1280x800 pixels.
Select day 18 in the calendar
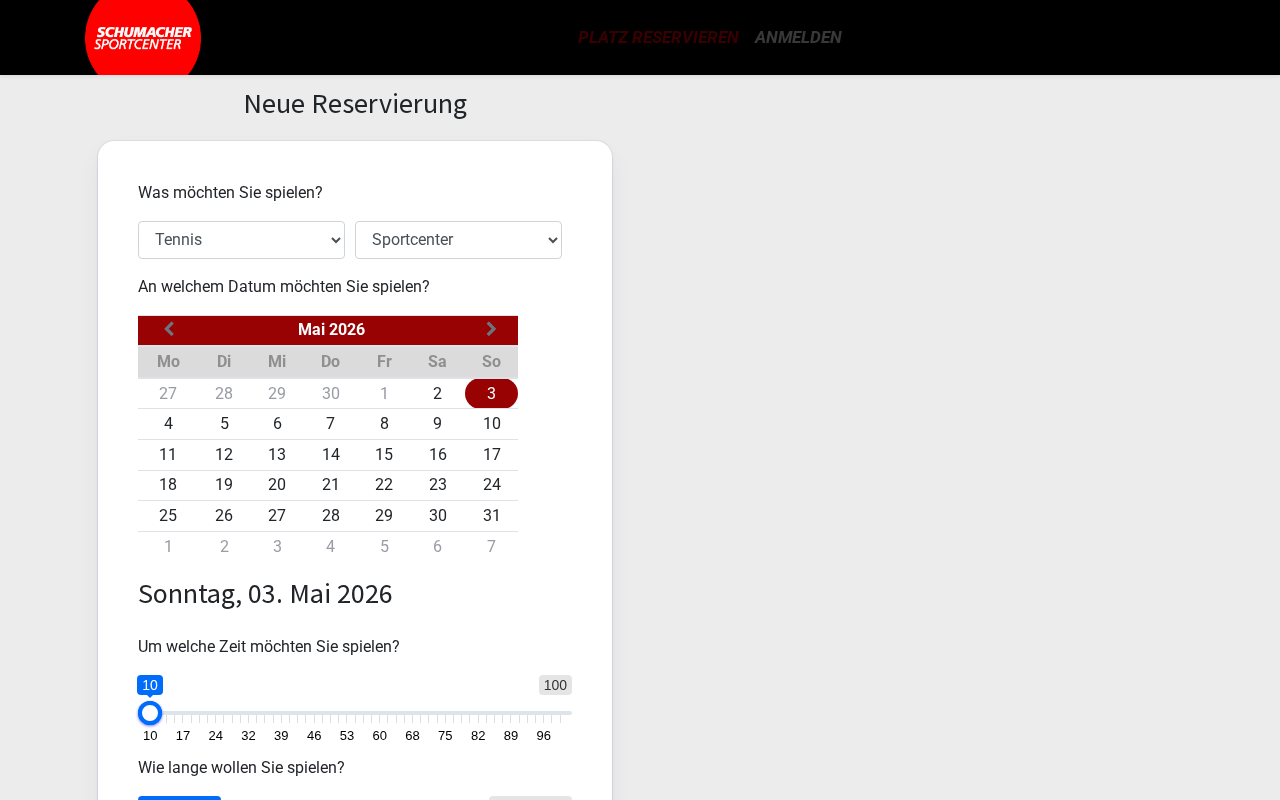coord(168,485)
